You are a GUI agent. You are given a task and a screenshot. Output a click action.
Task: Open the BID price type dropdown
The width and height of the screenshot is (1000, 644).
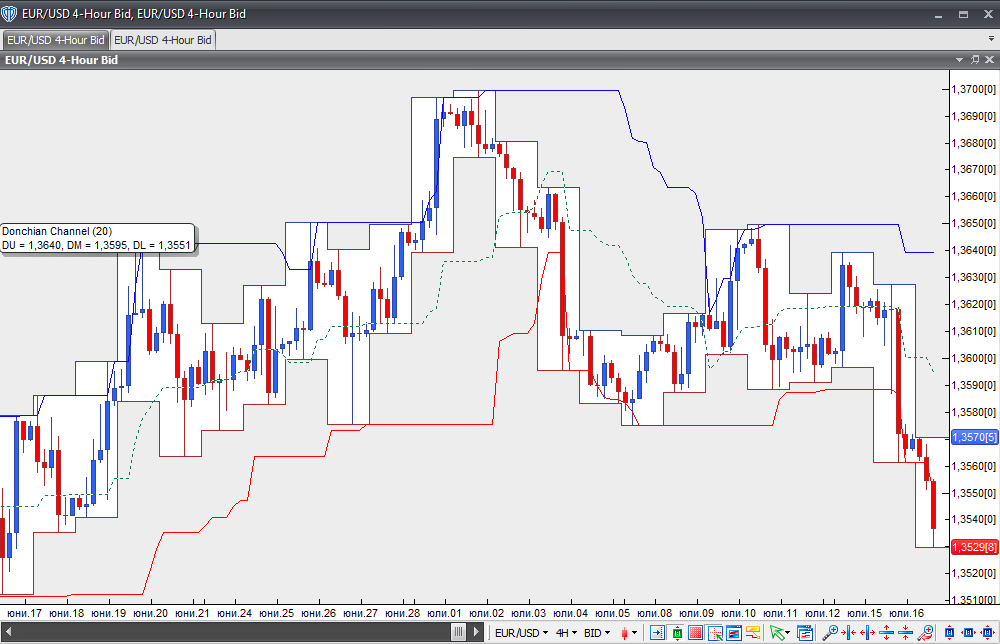pos(598,633)
